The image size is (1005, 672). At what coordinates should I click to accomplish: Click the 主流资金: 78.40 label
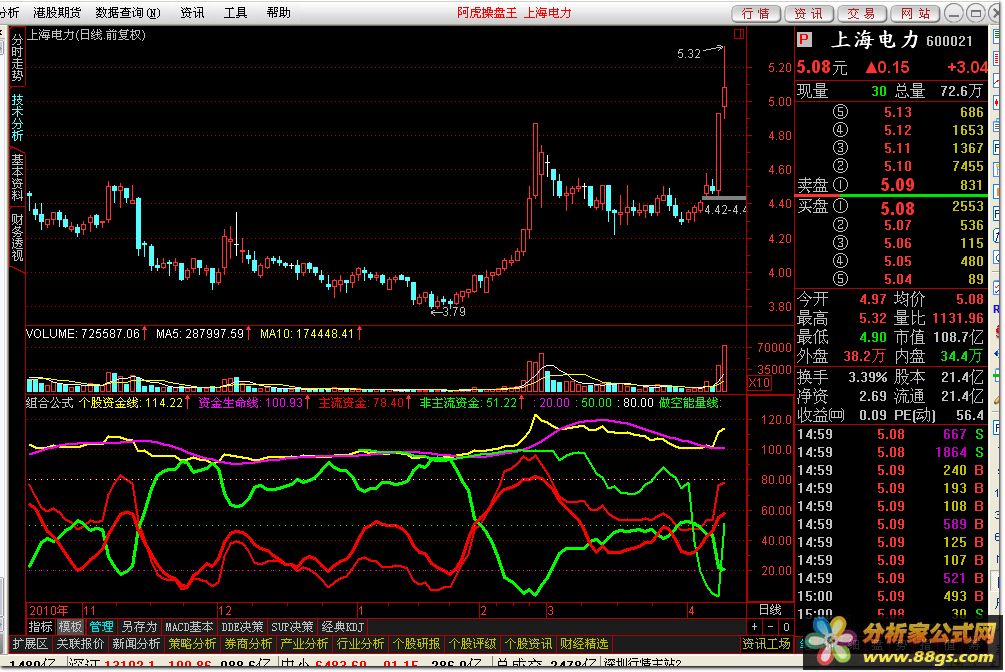[361, 403]
